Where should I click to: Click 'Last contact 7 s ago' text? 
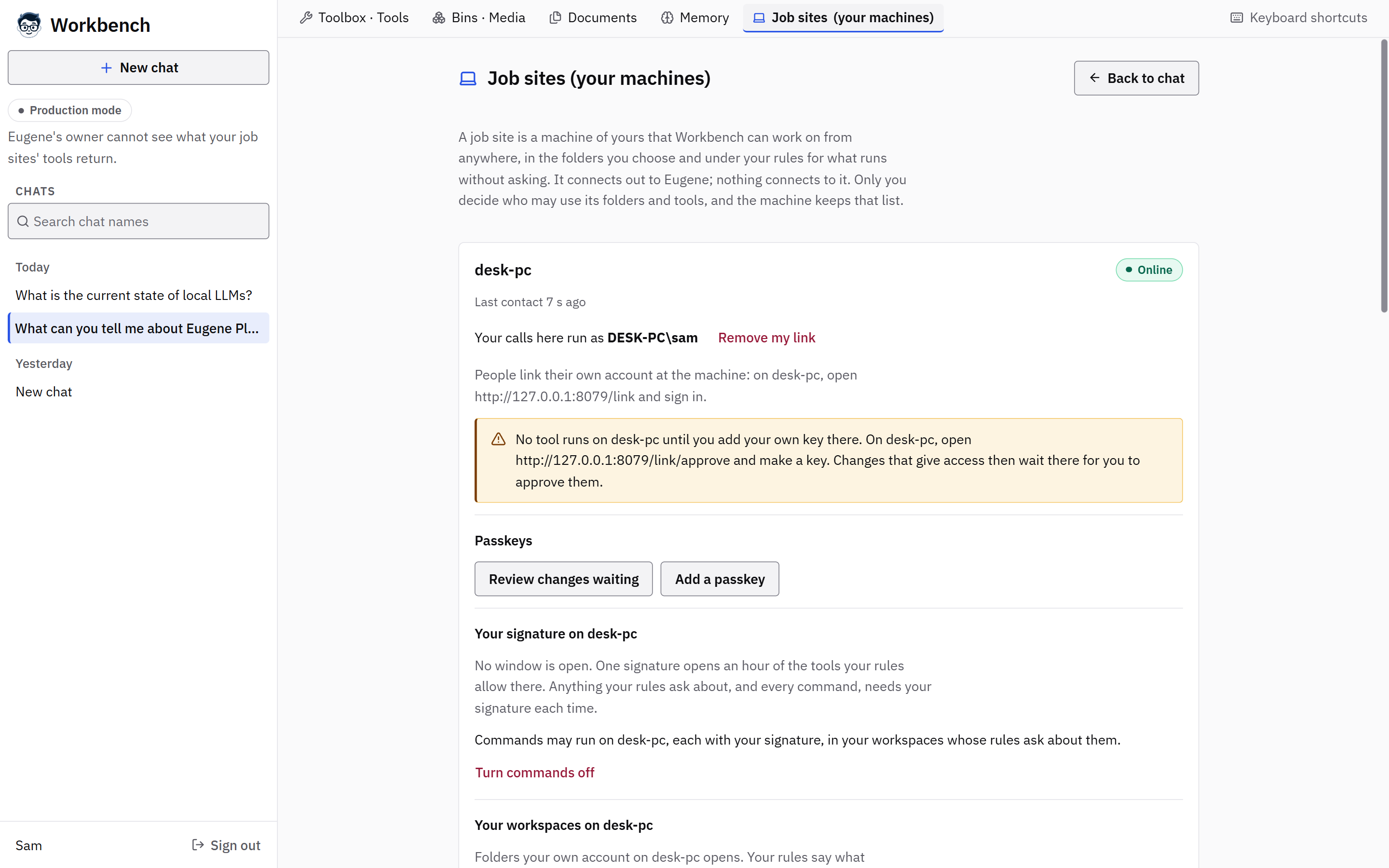530,302
